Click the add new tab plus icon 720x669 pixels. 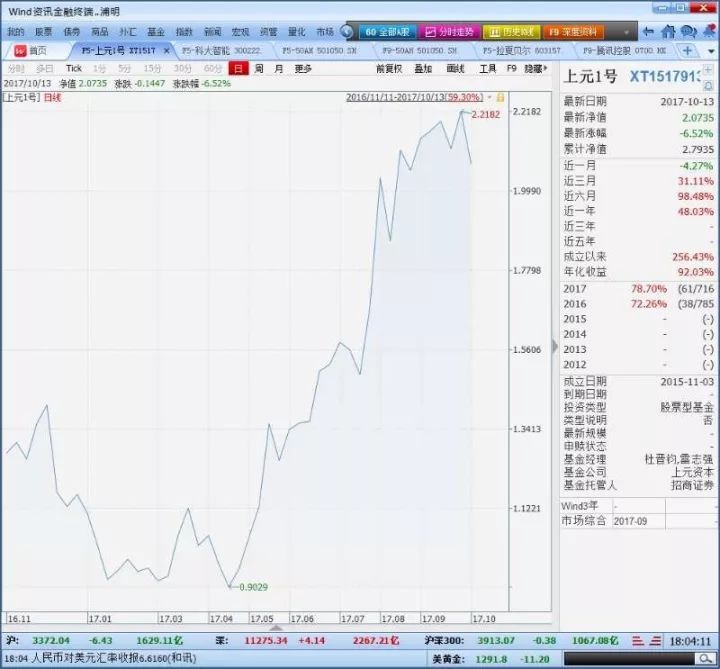coord(688,50)
